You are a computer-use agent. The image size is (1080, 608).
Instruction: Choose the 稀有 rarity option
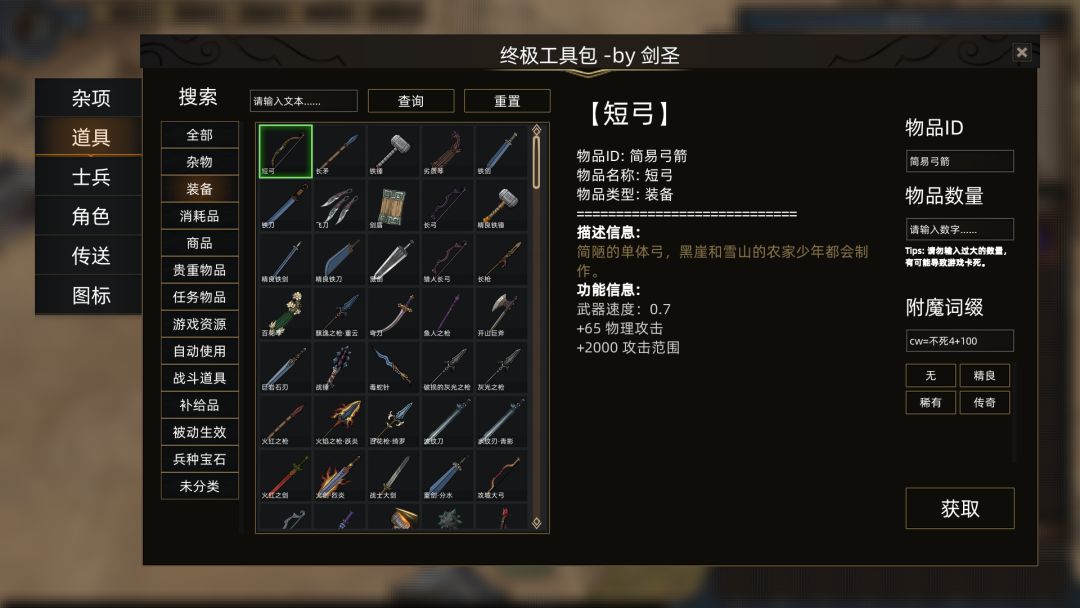931,402
